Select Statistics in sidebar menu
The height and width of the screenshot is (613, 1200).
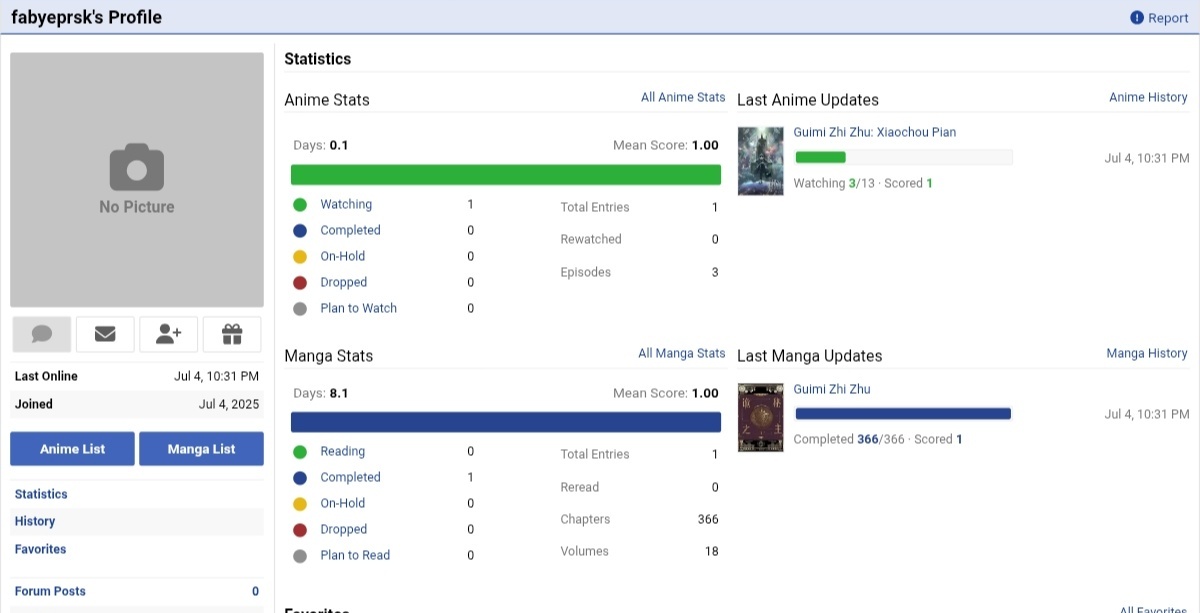41,494
